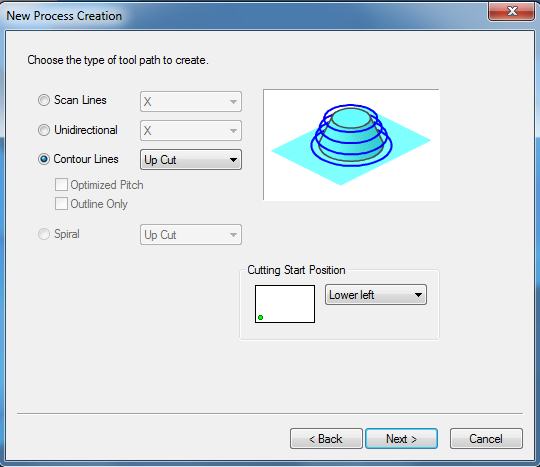
Task: Open the Scan Lines direction dropdown
Action: tap(191, 102)
